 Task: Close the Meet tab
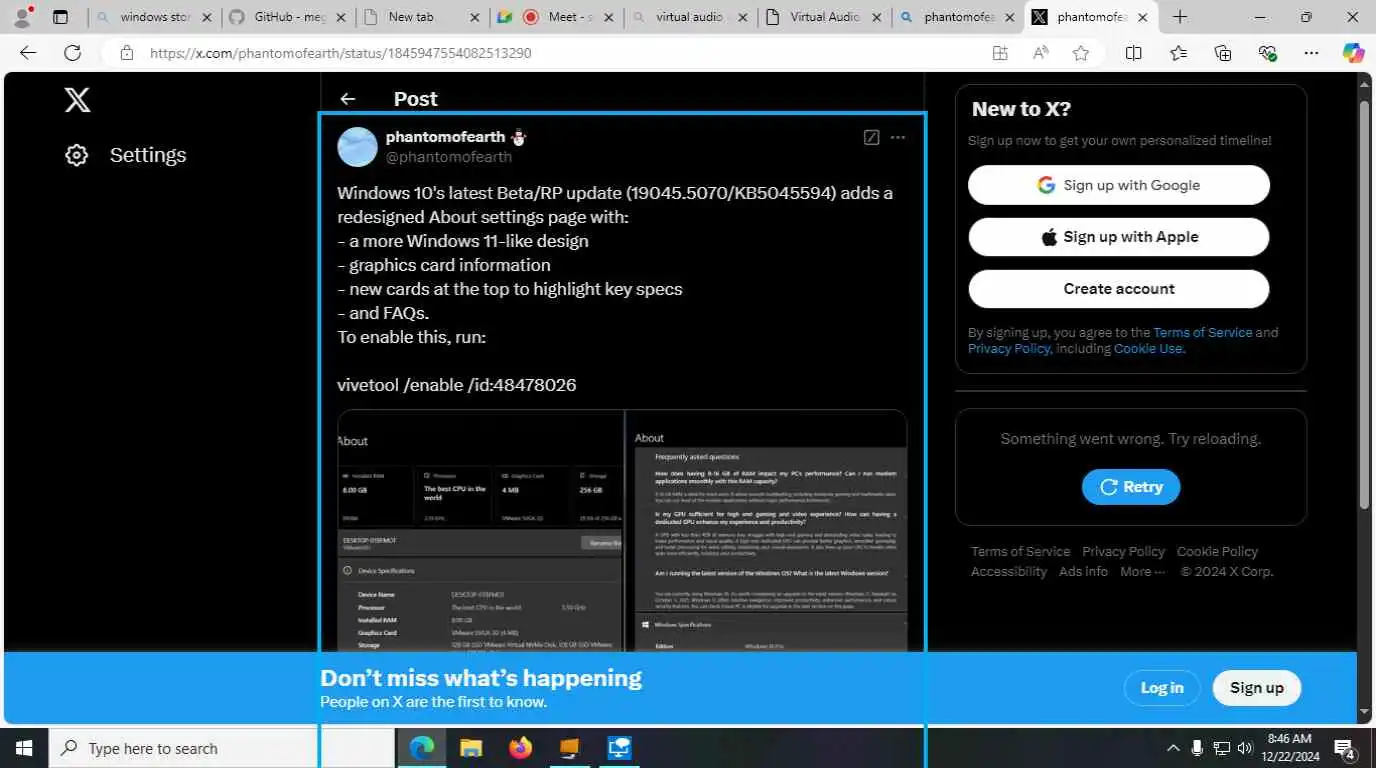point(608,17)
